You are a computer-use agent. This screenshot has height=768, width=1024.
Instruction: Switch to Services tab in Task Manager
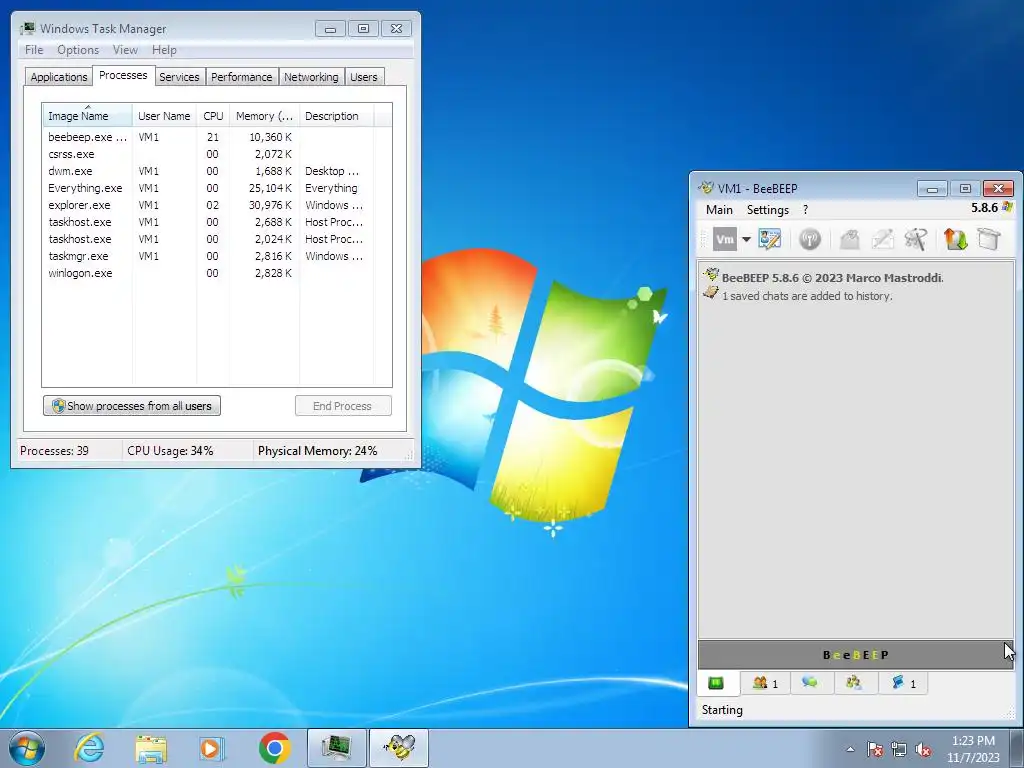coord(179,77)
